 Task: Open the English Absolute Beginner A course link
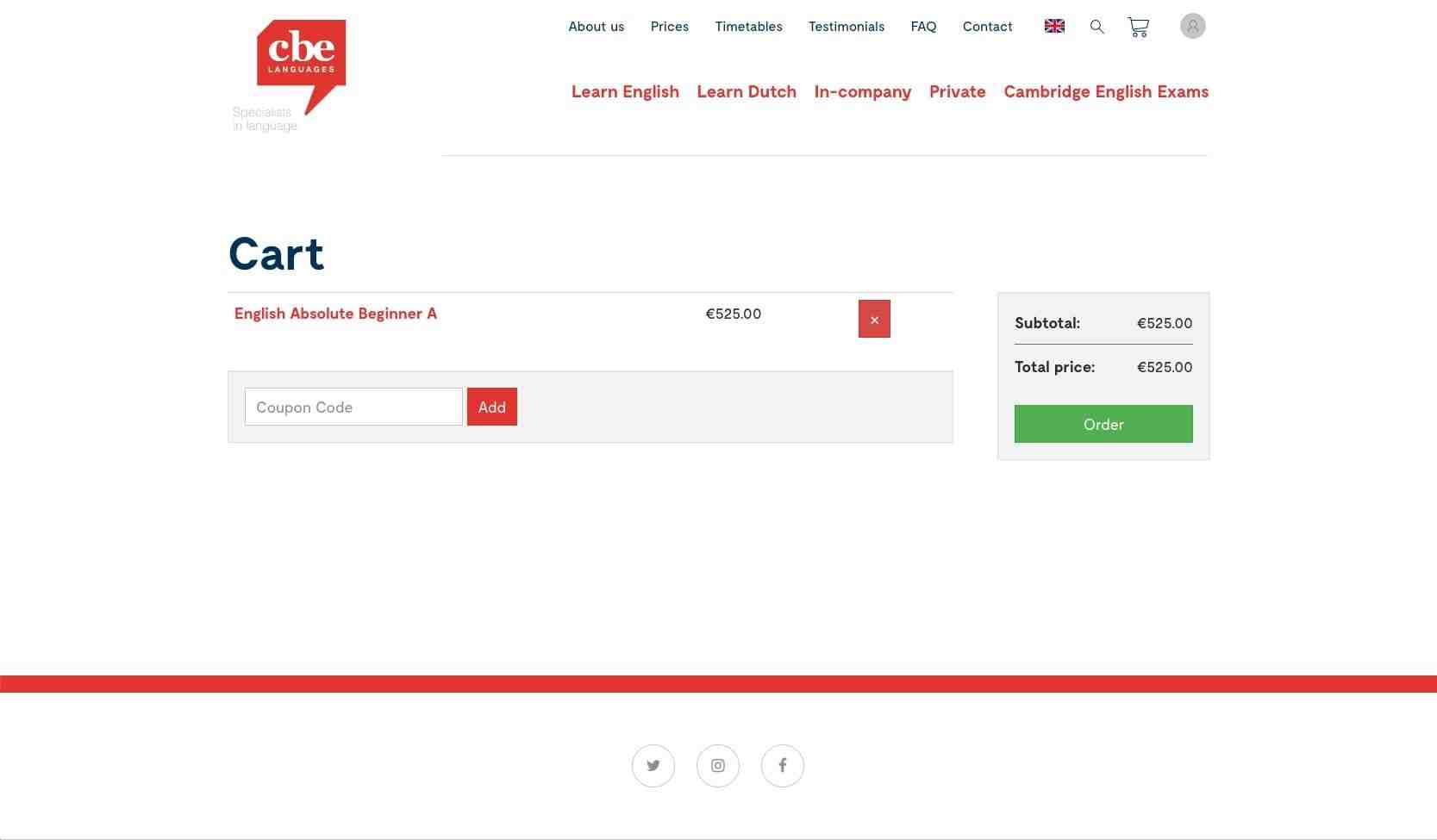[335, 314]
